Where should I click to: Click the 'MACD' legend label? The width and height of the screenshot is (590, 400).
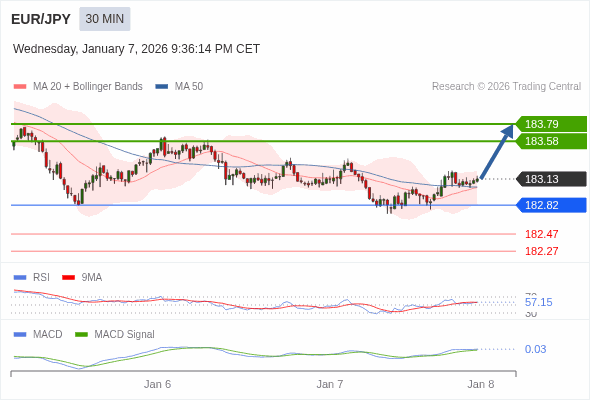point(47,334)
